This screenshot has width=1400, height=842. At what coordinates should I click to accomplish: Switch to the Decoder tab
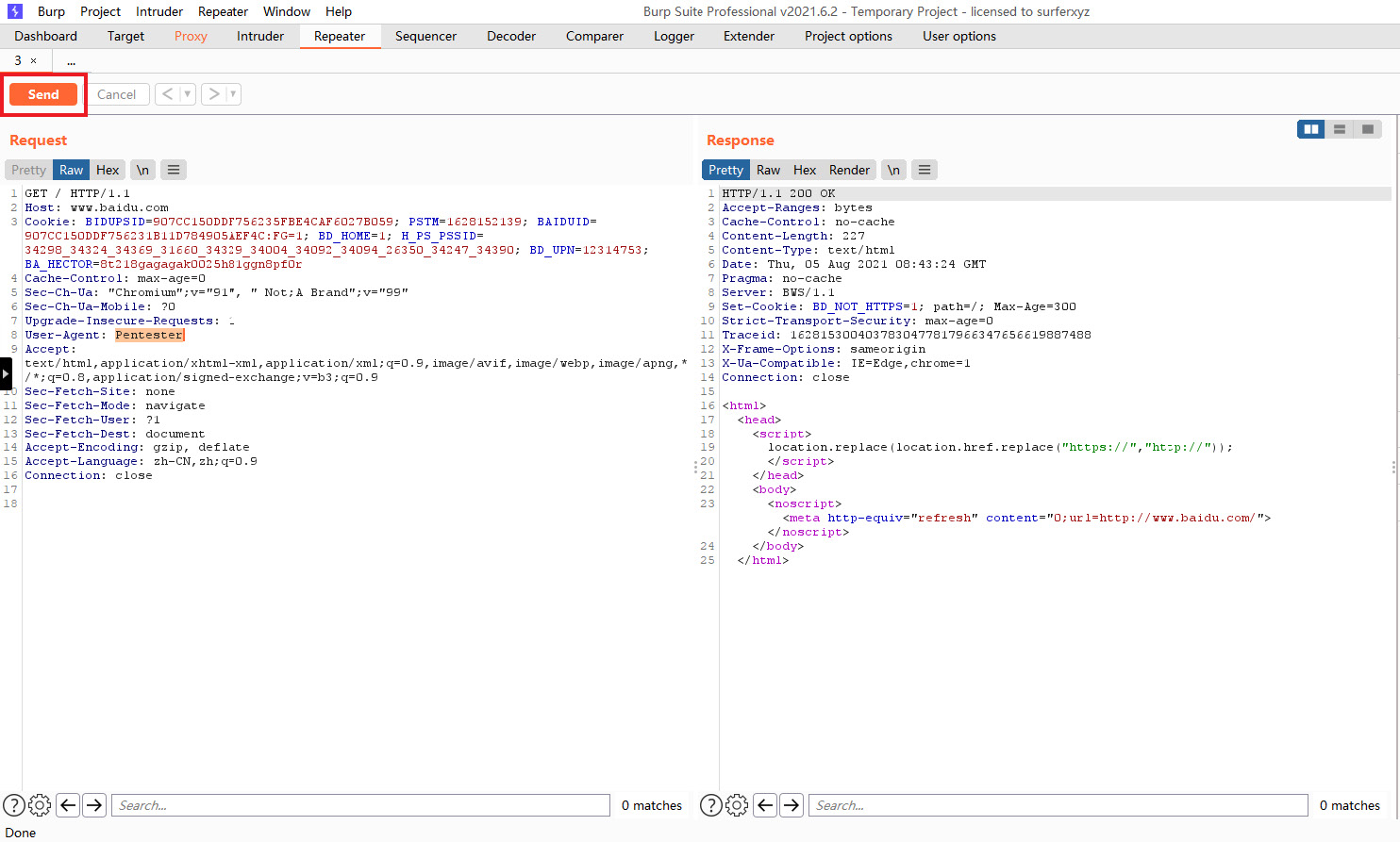[511, 36]
